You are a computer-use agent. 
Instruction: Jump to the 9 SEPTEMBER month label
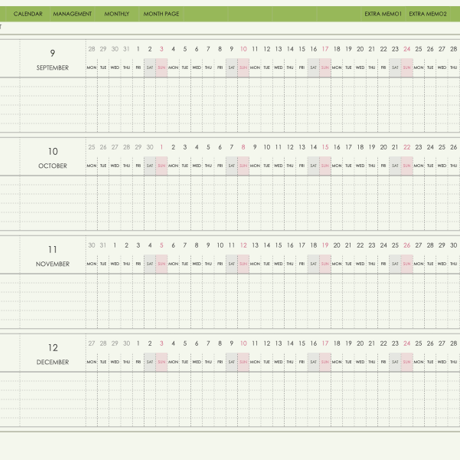[52, 59]
